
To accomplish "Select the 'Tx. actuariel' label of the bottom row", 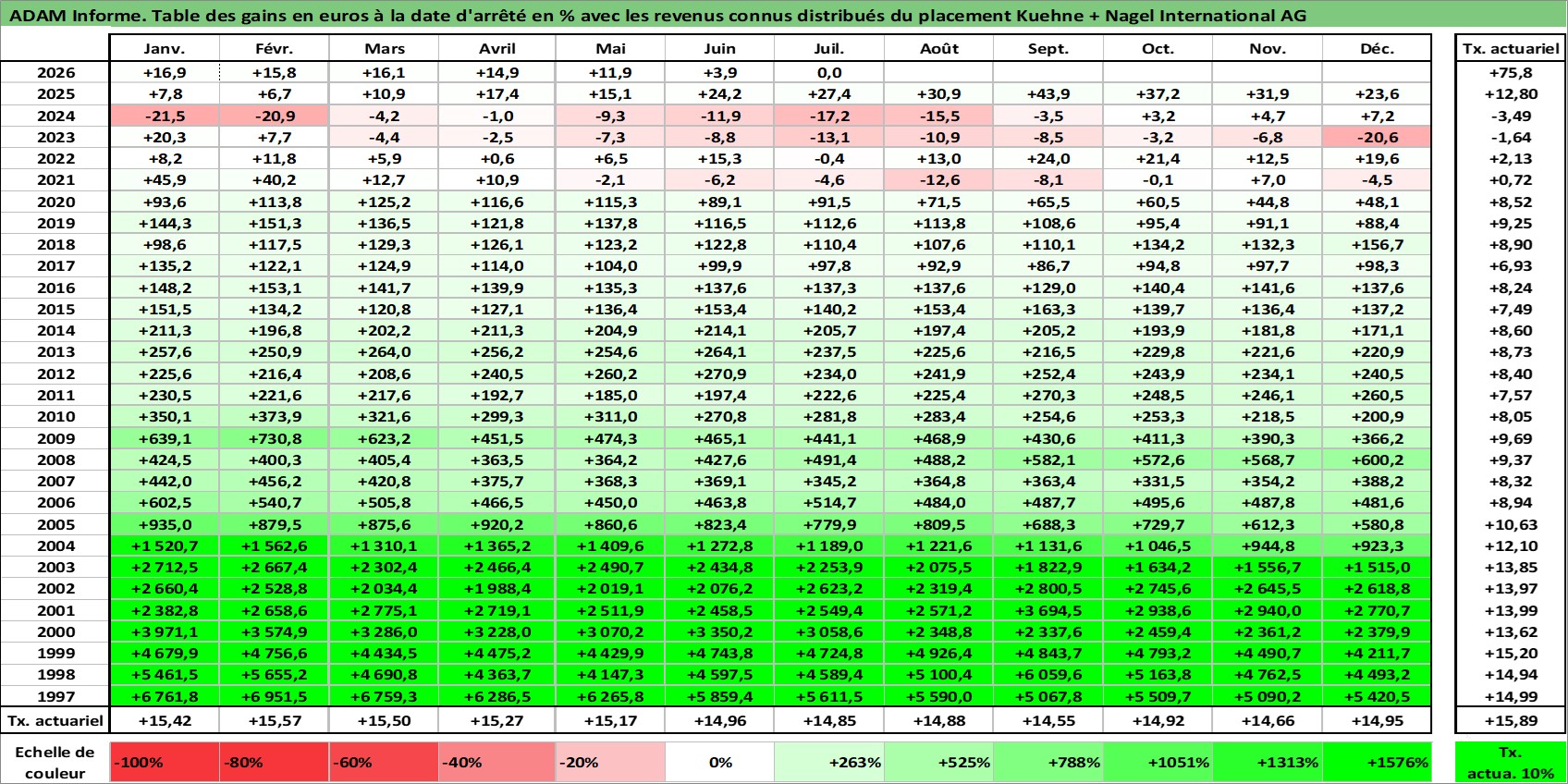I will 55,720.
